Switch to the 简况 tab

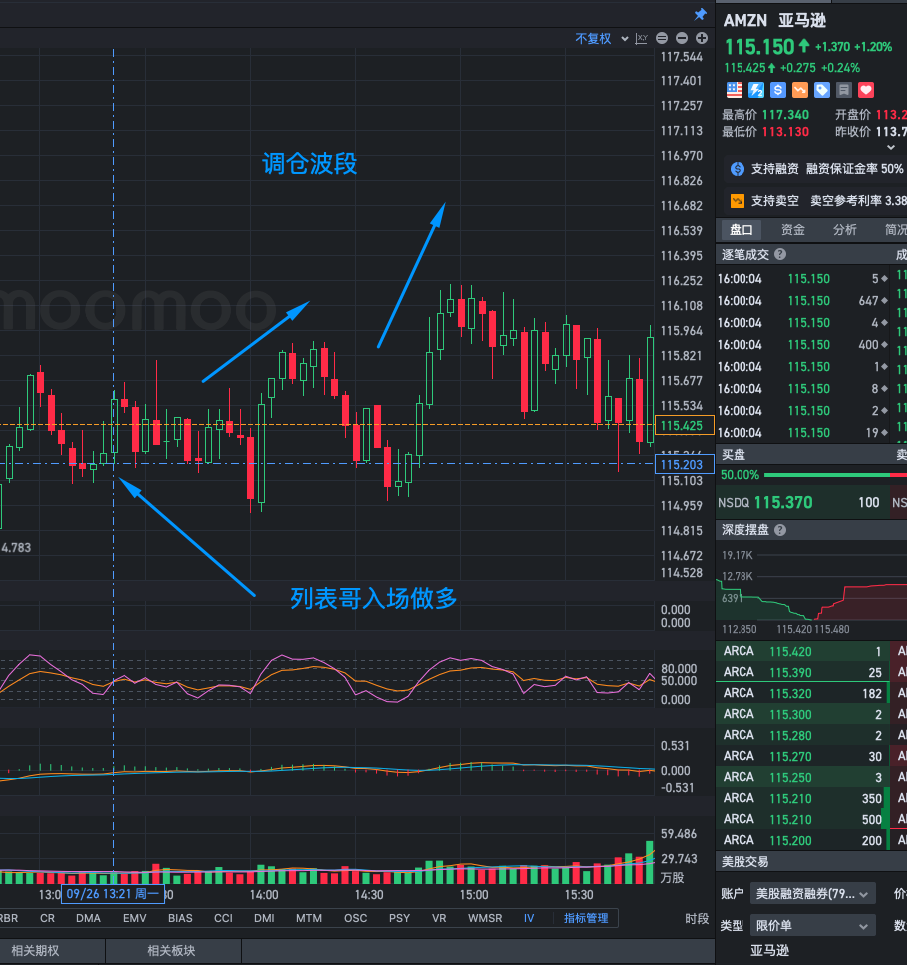point(895,230)
